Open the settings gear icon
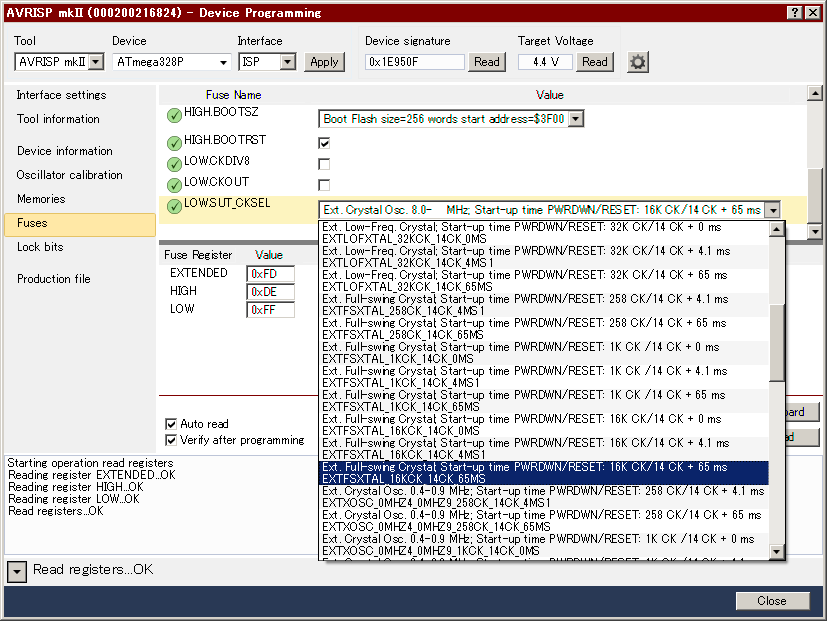The width and height of the screenshot is (827, 621). point(638,62)
